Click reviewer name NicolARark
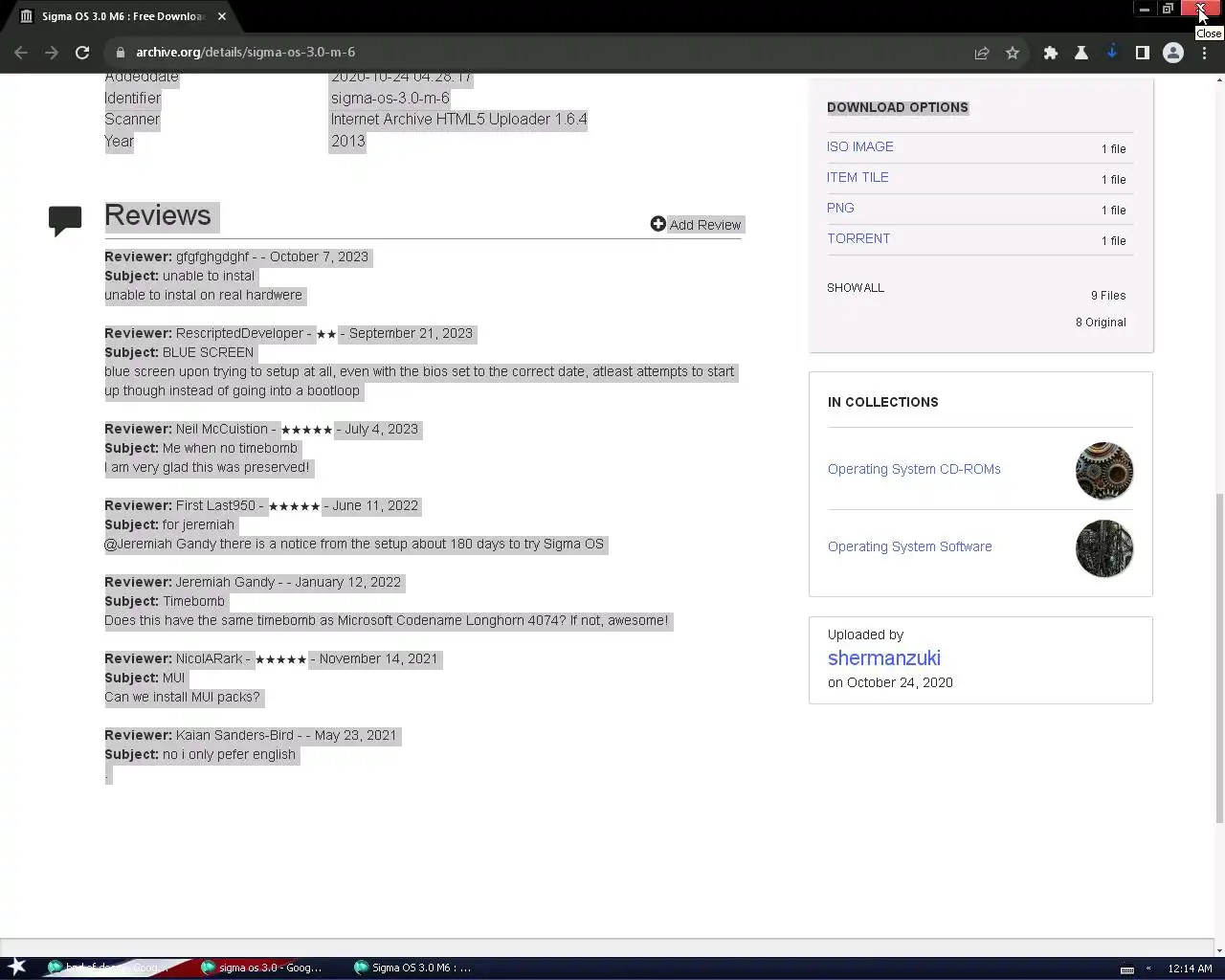This screenshot has width=1225, height=980. click(210, 658)
